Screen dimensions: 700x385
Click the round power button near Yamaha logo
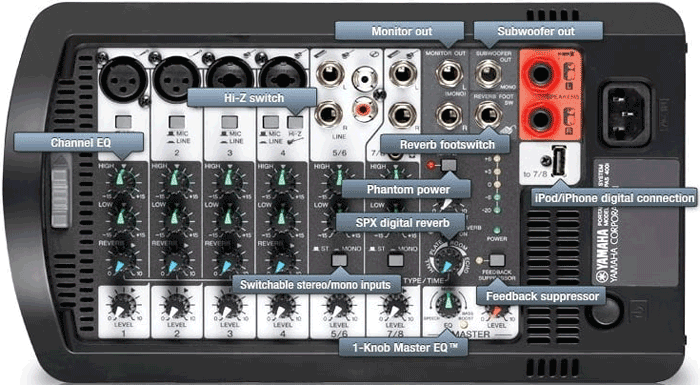click(606, 311)
